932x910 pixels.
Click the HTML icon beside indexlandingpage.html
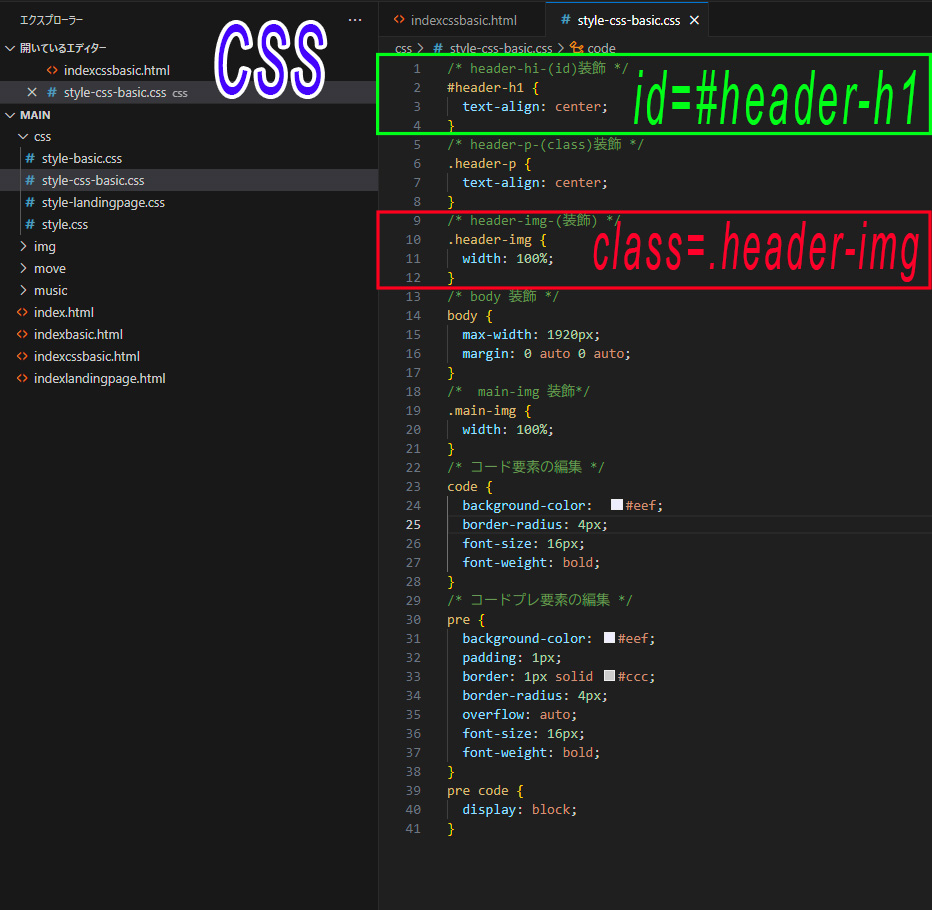22,378
